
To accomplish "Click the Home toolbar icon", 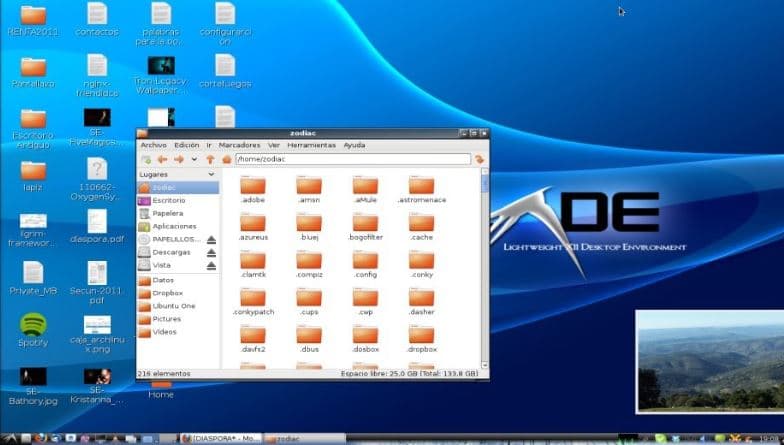I will pos(226,160).
